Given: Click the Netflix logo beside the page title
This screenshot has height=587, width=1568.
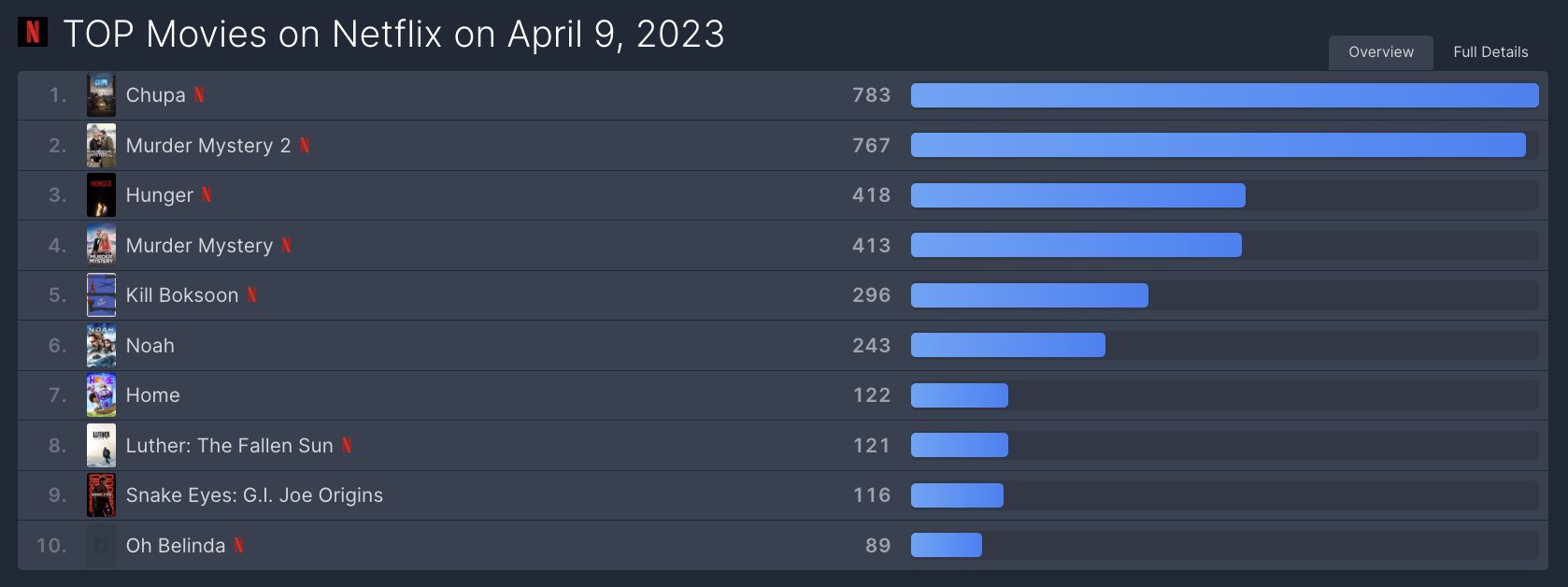Looking at the screenshot, I should pyautogui.click(x=33, y=32).
